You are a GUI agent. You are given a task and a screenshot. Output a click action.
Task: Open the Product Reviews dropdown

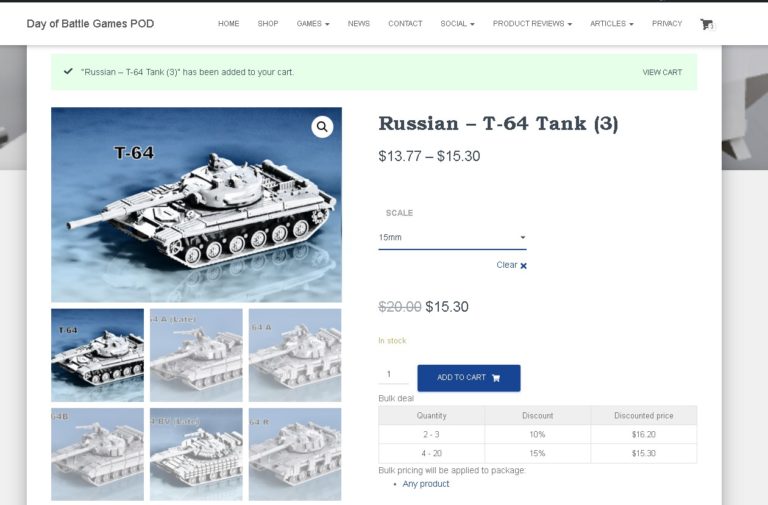(532, 24)
